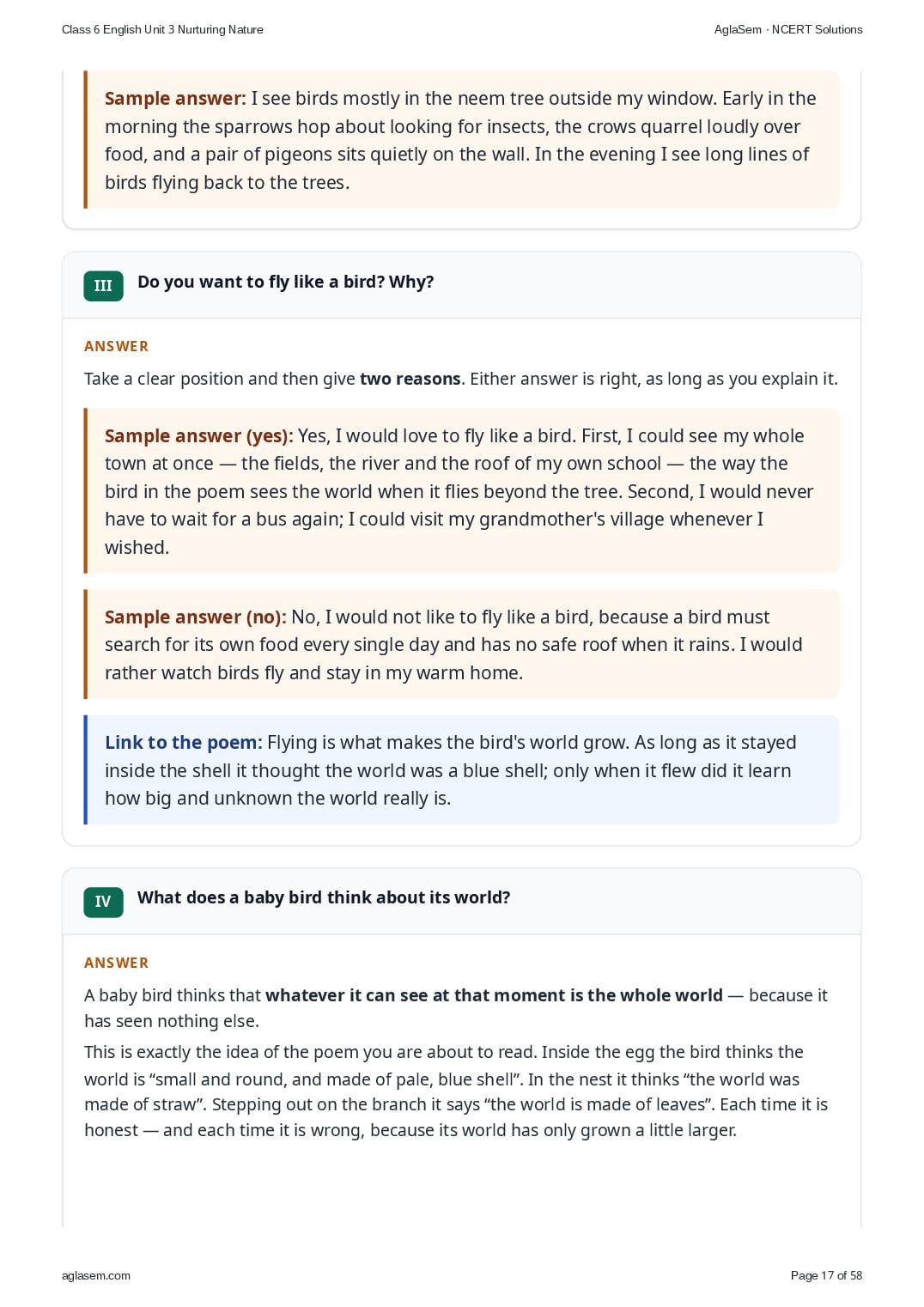924x1307 pixels.
Task: Click the orange bar beside the yes sample answer
Action: point(86,490)
